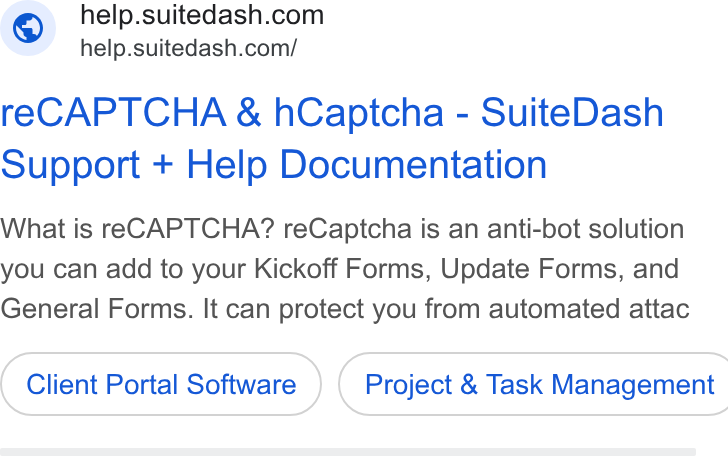Click the word 'Management' in the second chip
728x456 pixels.
(633, 385)
